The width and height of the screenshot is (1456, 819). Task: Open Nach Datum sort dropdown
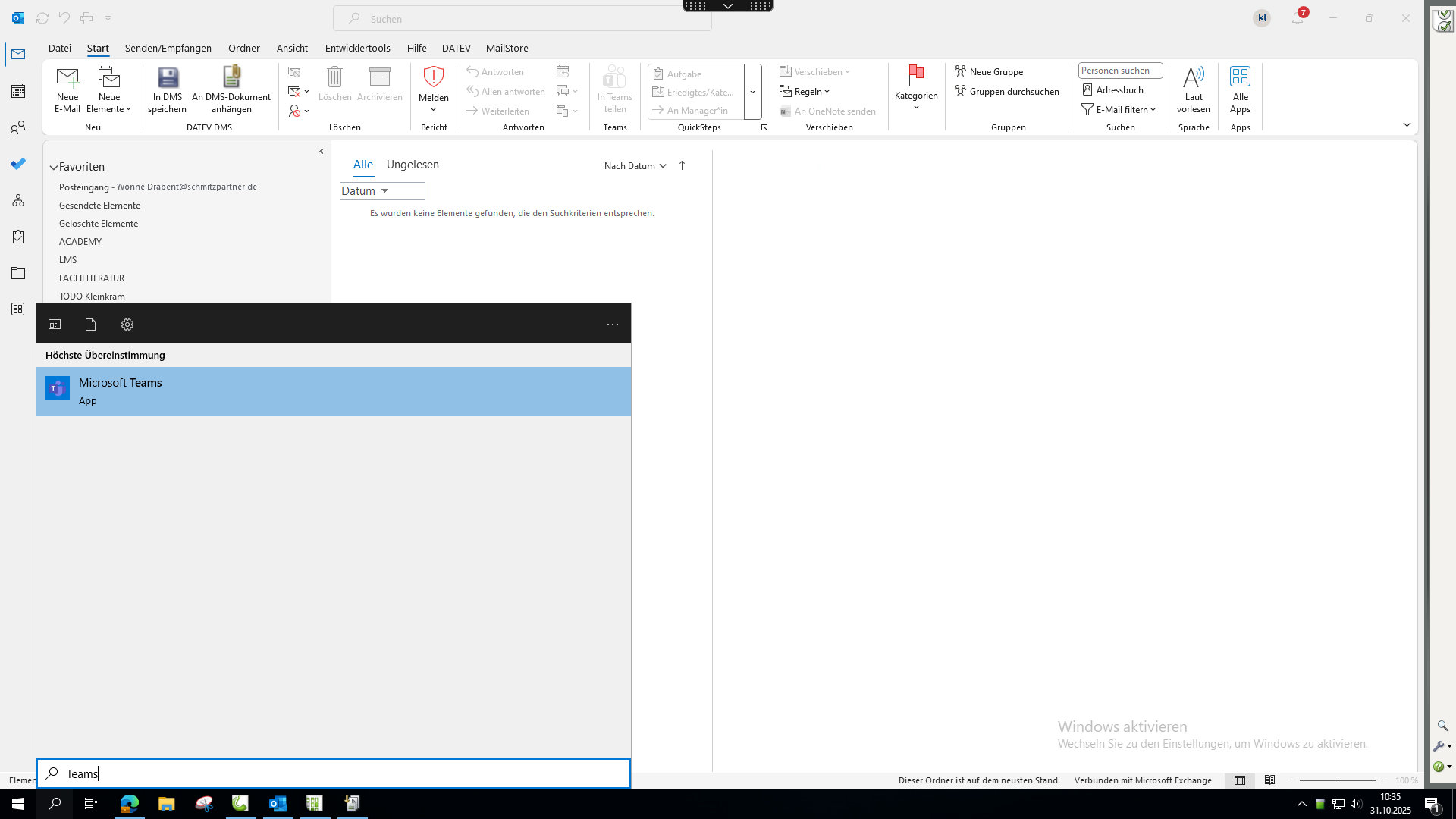(635, 166)
